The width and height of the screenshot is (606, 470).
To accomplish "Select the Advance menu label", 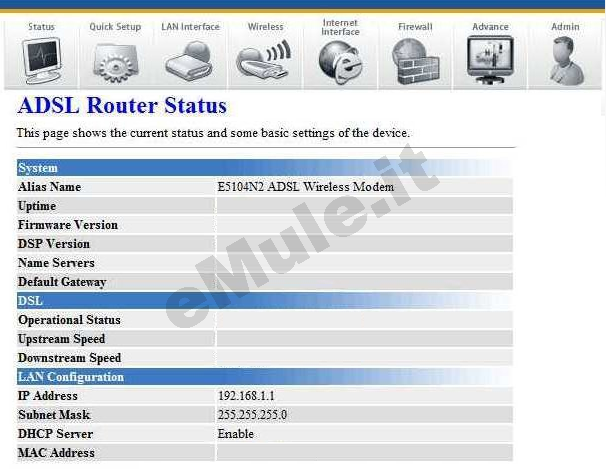I will point(490,27).
